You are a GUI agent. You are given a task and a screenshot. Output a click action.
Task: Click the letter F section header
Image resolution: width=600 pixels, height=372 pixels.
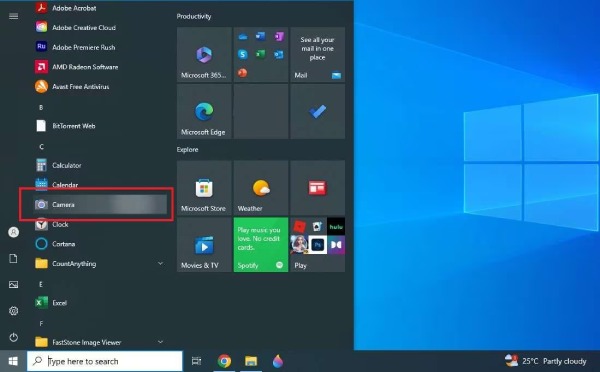click(41, 323)
